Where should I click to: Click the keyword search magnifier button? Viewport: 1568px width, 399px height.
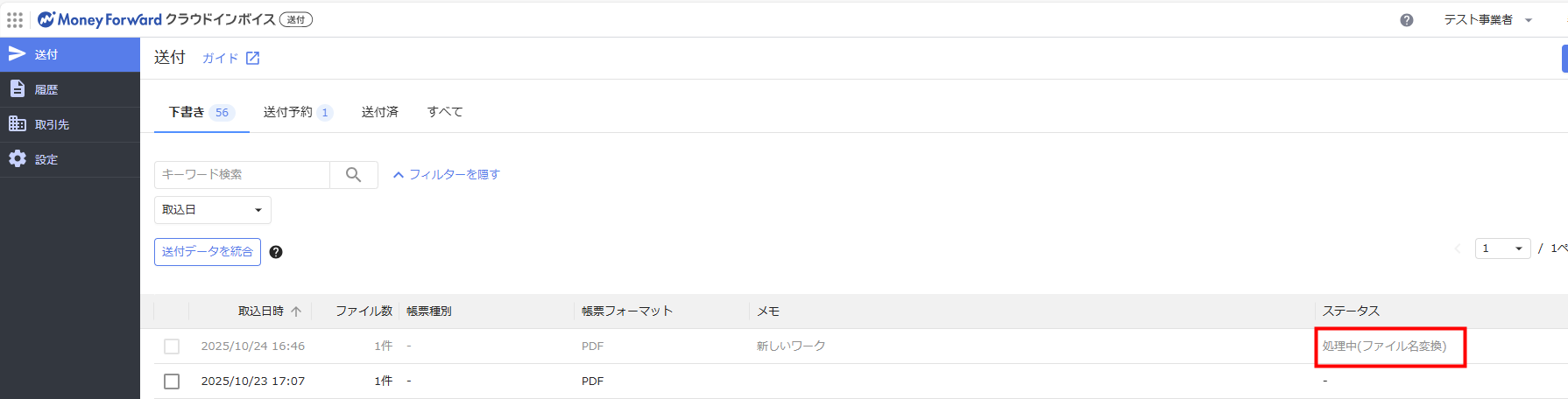pos(353,175)
